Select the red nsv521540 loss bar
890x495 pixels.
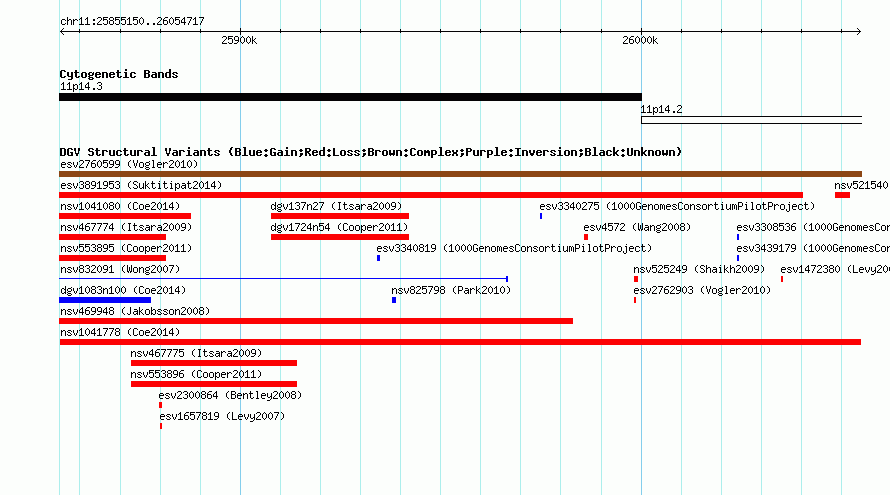point(842,195)
